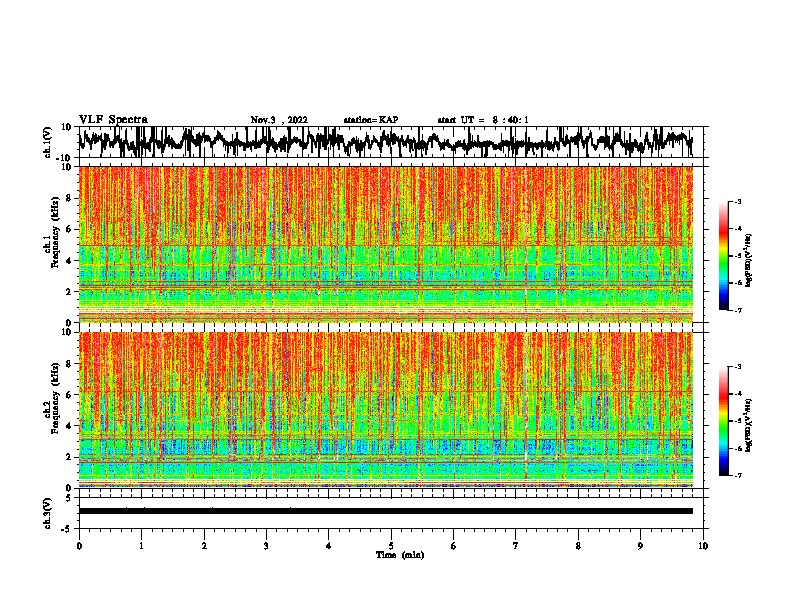Click the solid black ch.3 signal bar
Screen dimensions: 792x612
(385, 511)
